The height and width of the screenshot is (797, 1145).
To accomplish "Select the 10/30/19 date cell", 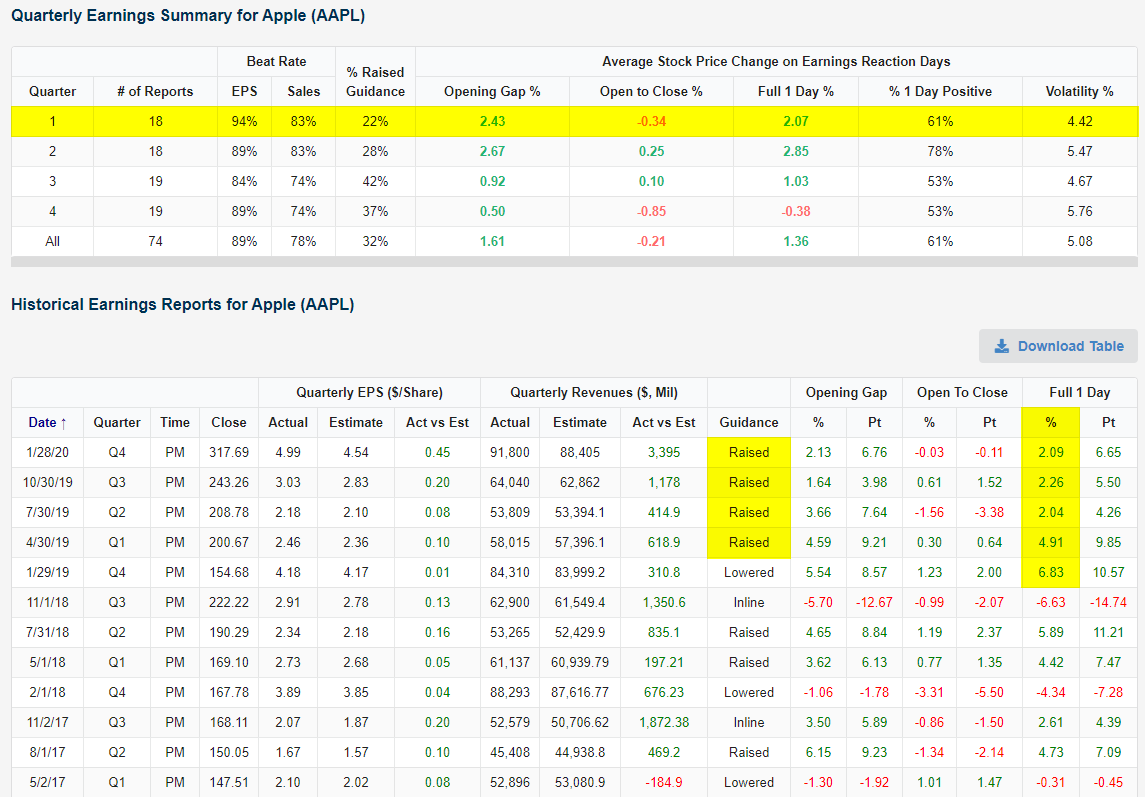I will coord(47,482).
